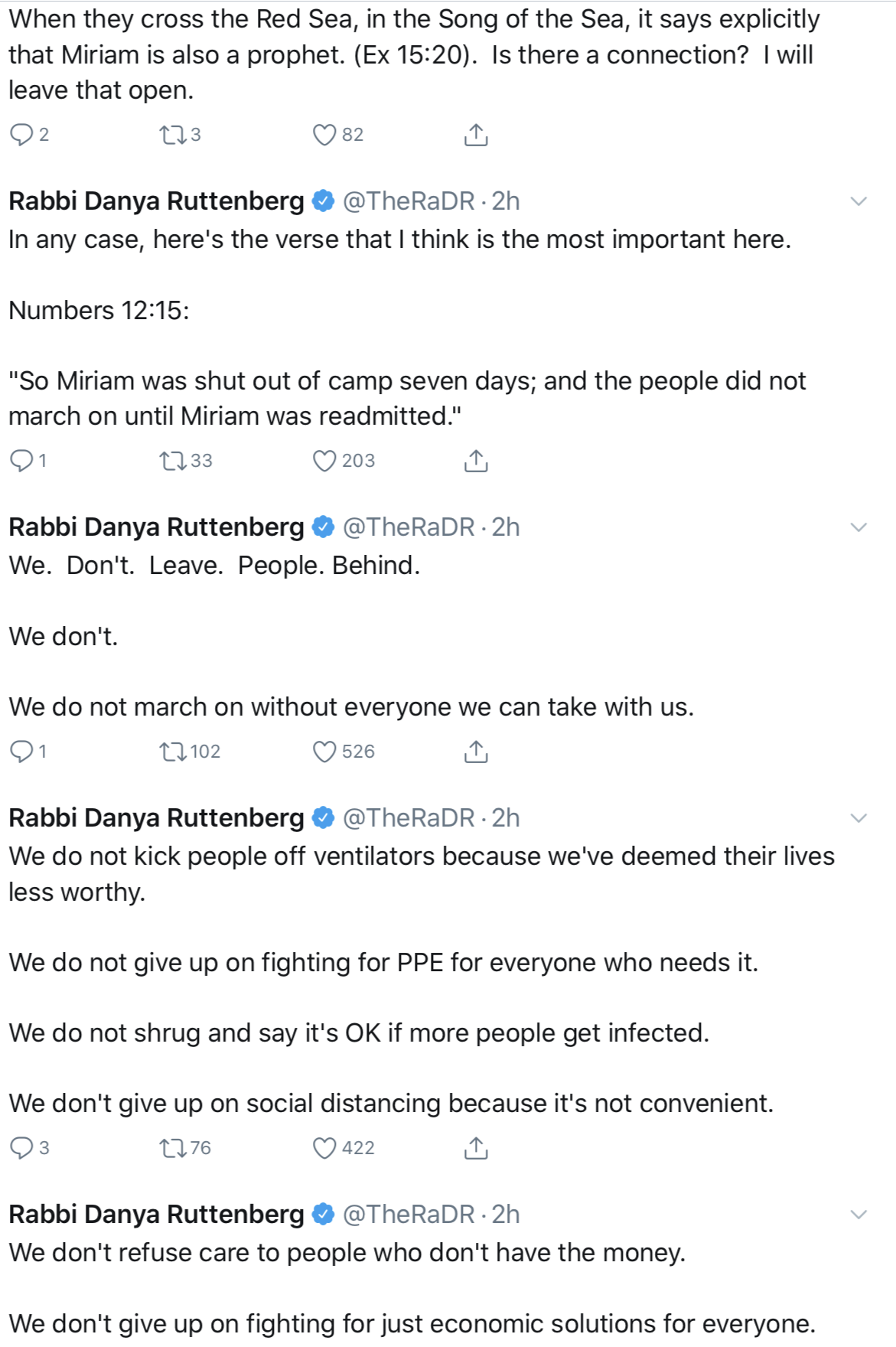
Task: Reply to the Numbers 12:15 tweet
Action: (21, 461)
